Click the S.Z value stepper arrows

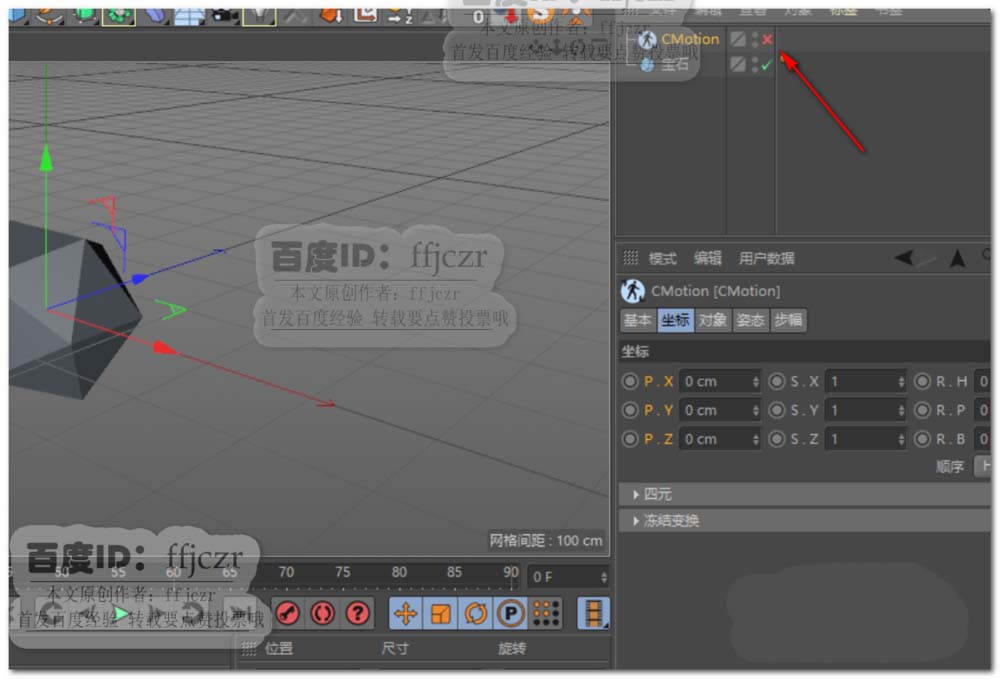[901, 439]
